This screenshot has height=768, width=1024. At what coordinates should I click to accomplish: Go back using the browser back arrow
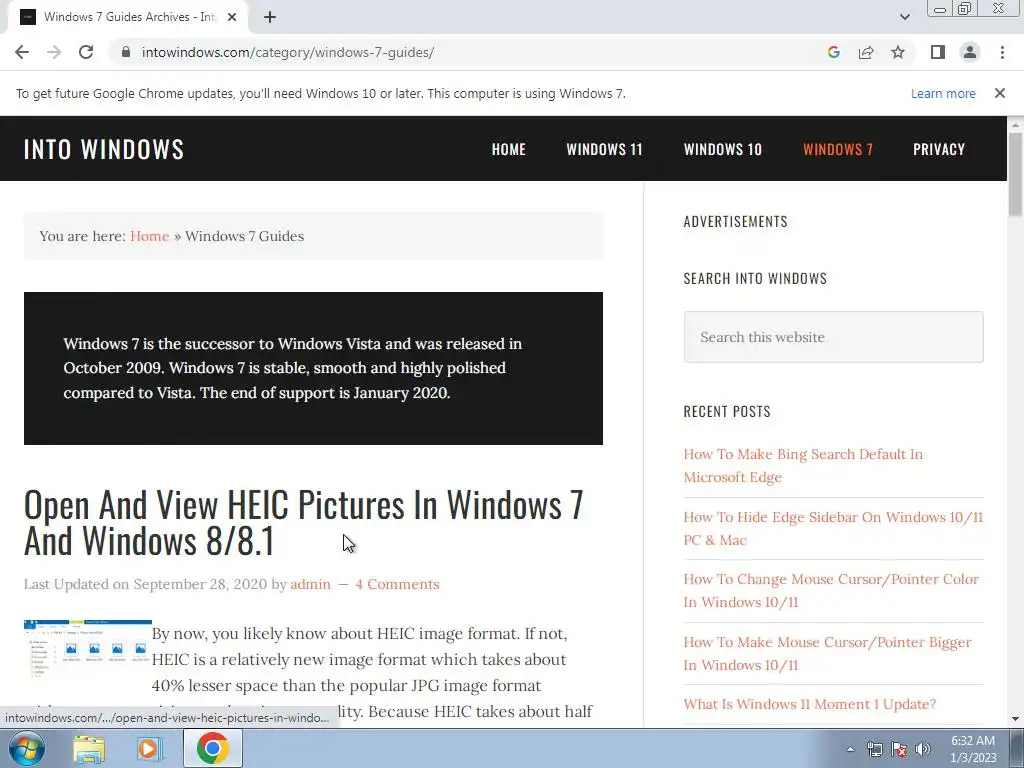pyautogui.click(x=22, y=52)
